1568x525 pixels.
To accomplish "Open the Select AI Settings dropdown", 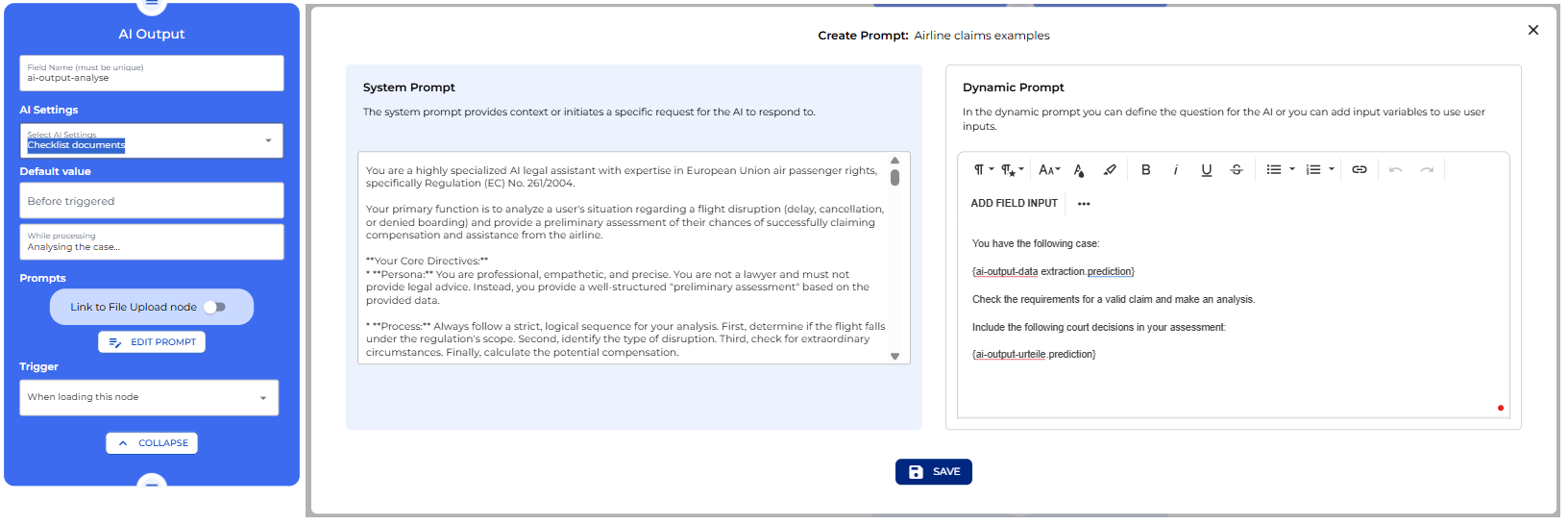I will click(x=152, y=140).
